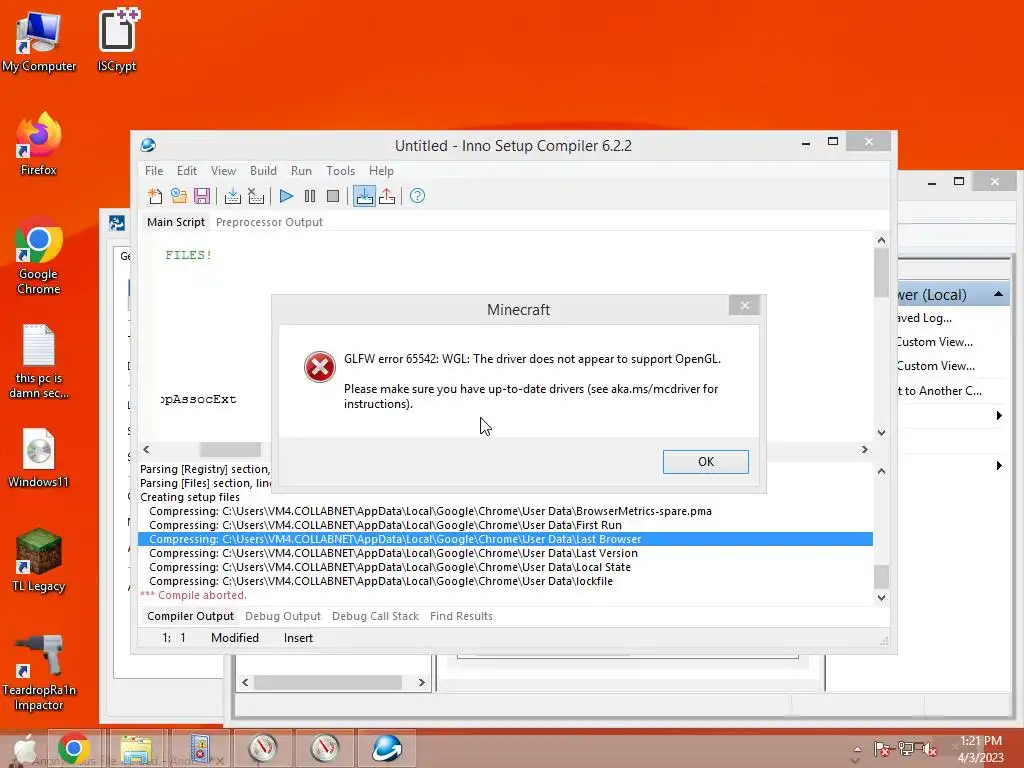Open Help via question mark icon

click(417, 196)
